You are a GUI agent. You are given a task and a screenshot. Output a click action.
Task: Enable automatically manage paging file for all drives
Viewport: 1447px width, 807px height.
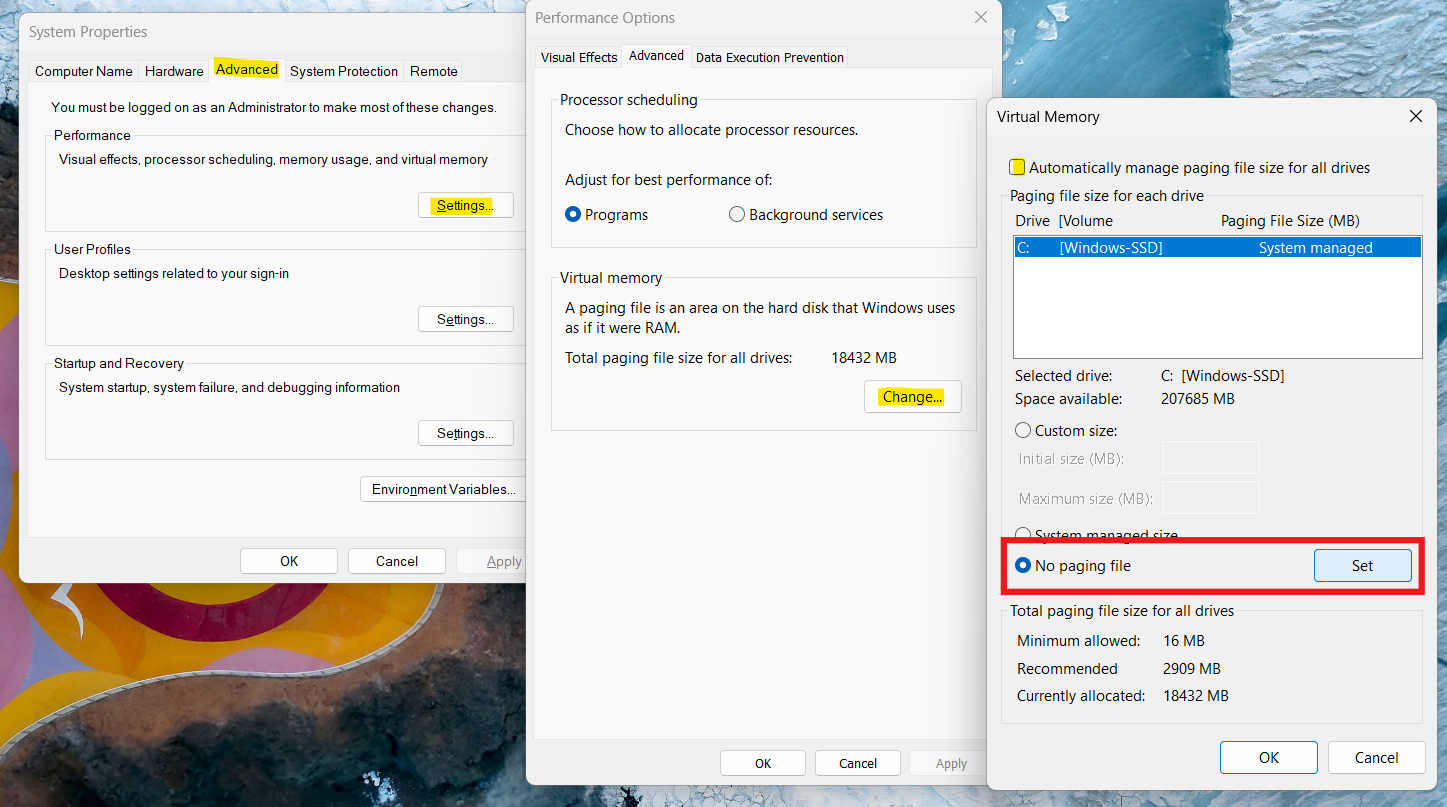pos(1018,167)
